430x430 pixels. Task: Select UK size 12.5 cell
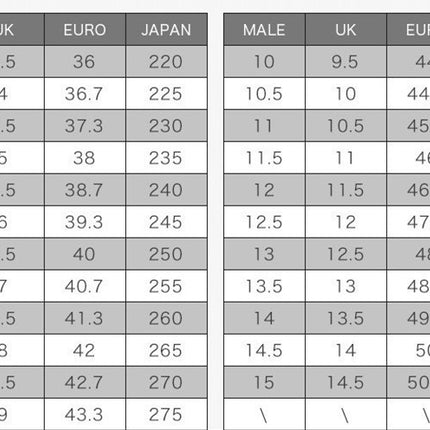(x=346, y=254)
